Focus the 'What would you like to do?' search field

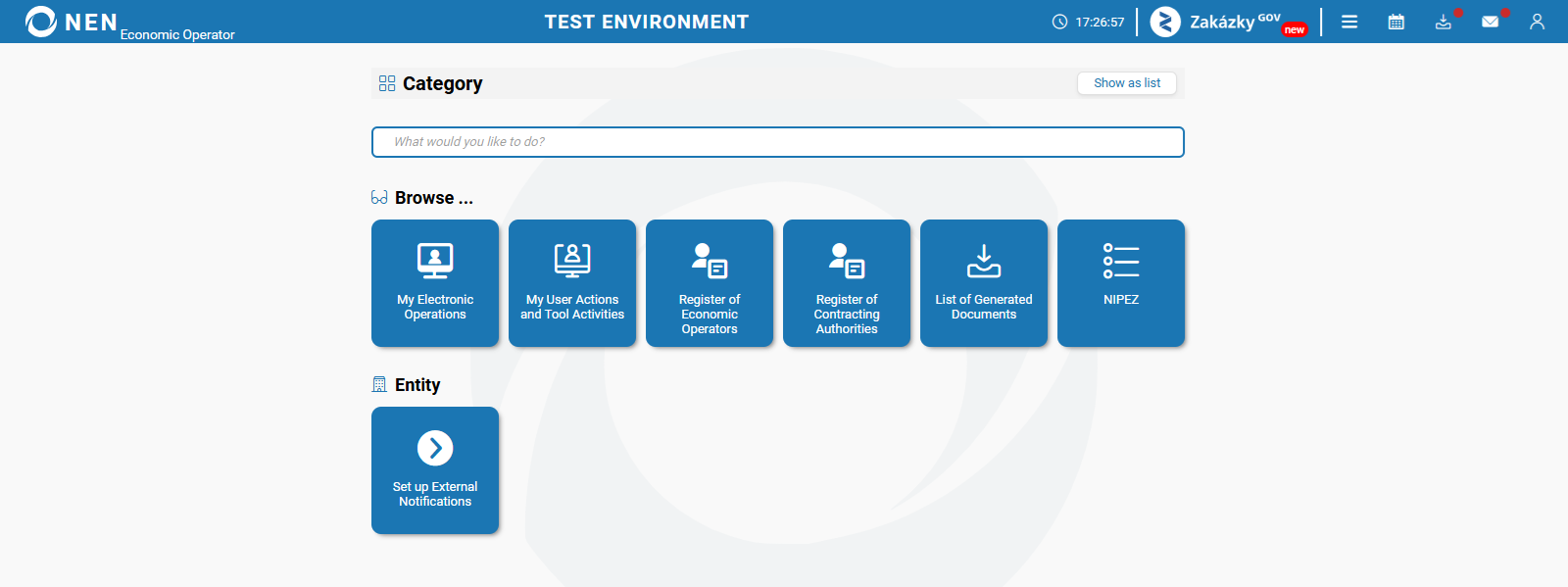(778, 142)
